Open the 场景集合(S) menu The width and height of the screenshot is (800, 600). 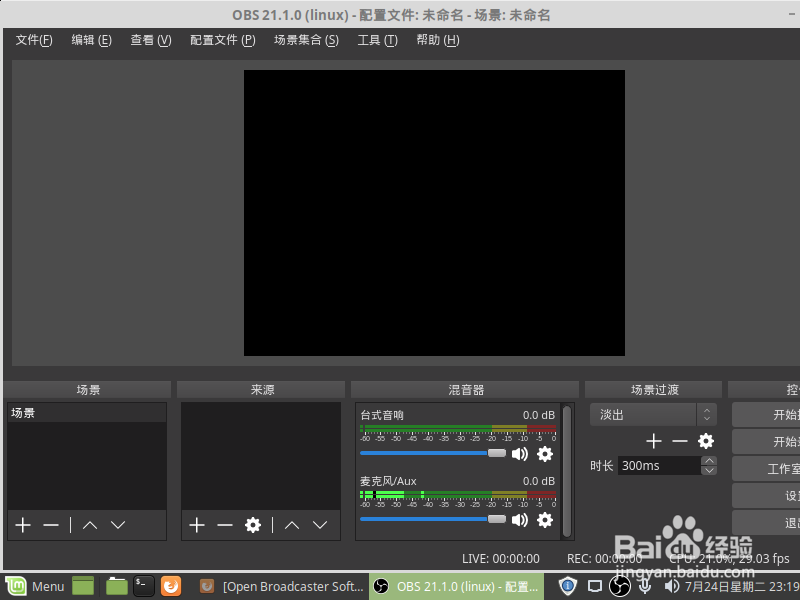[306, 40]
